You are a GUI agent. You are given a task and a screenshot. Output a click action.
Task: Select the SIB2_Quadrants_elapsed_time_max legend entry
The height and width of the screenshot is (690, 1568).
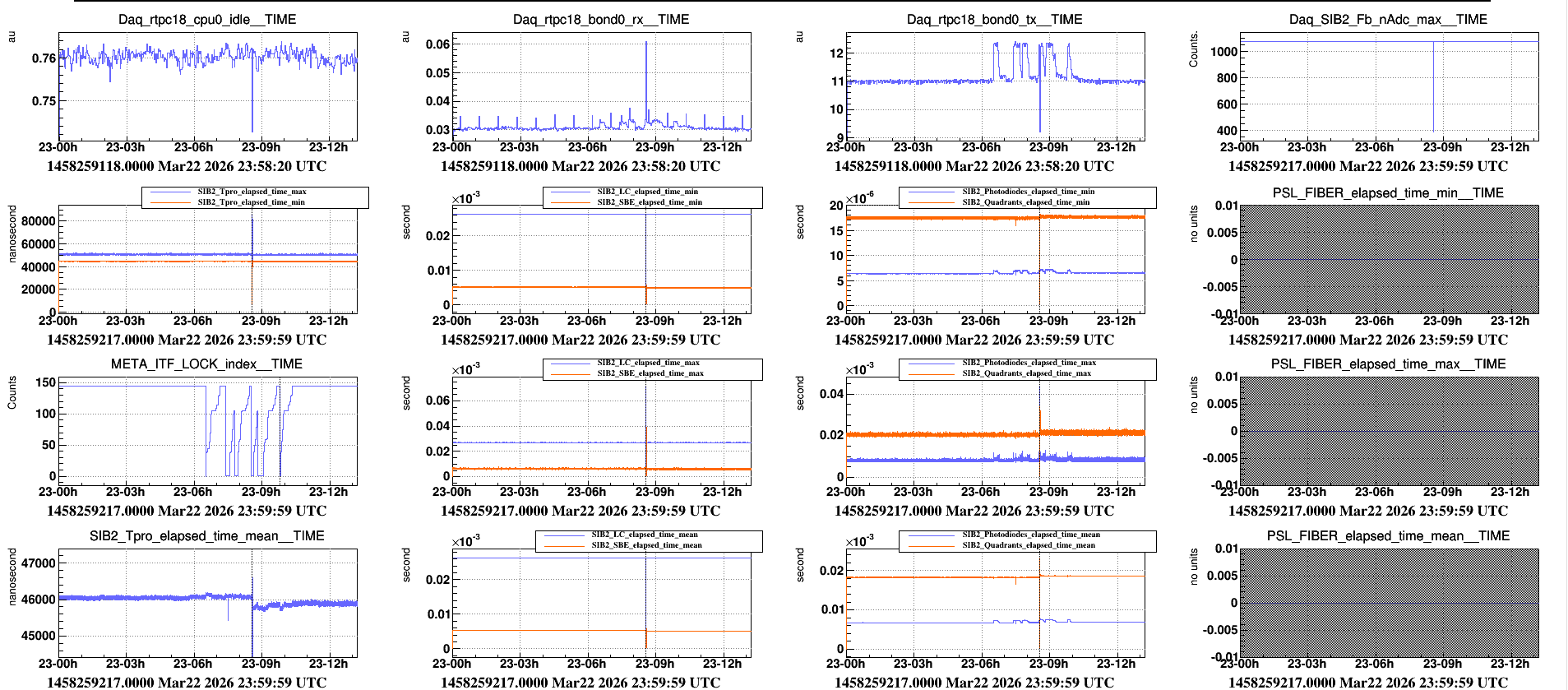(x=1027, y=373)
